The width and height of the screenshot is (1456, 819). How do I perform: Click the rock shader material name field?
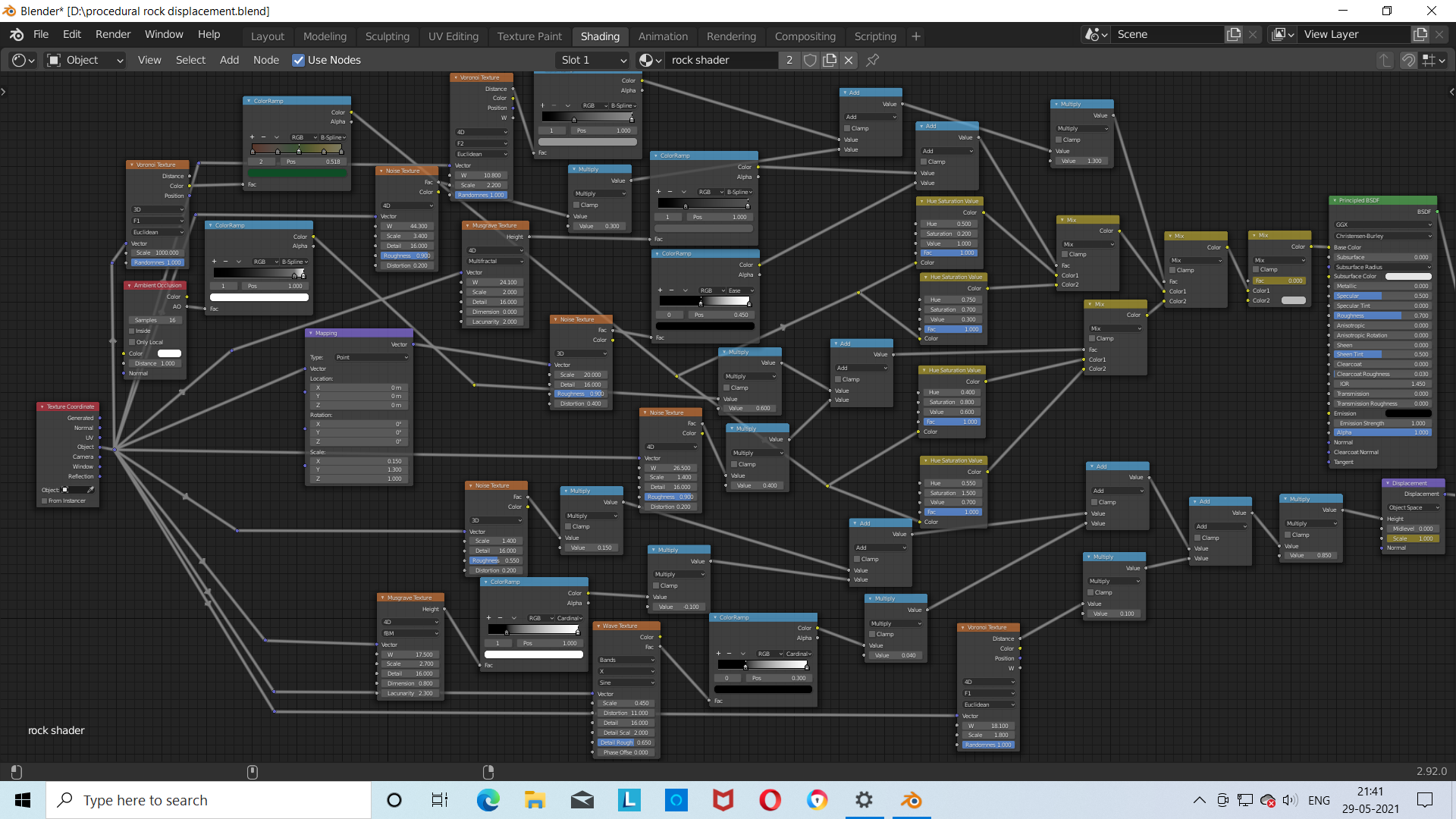pos(722,60)
